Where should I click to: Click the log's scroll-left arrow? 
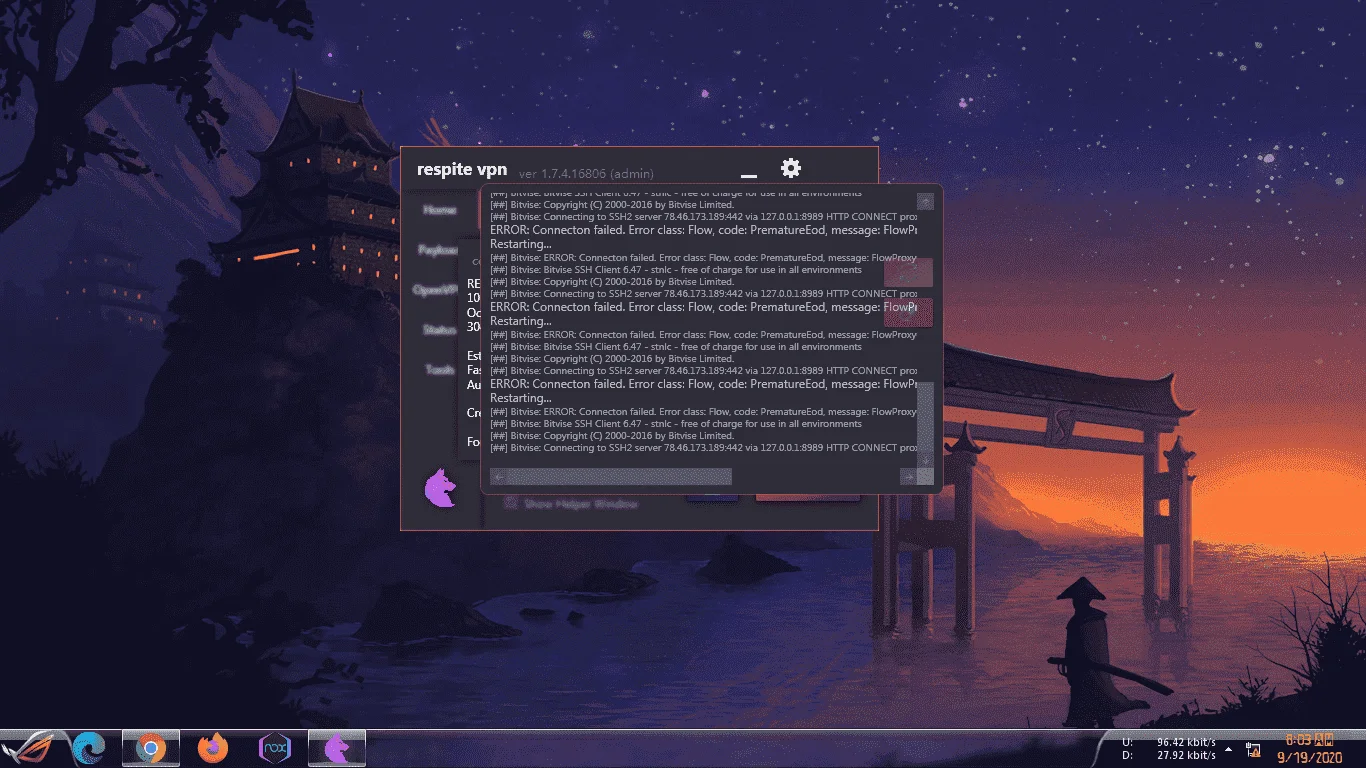pyautogui.click(x=498, y=477)
